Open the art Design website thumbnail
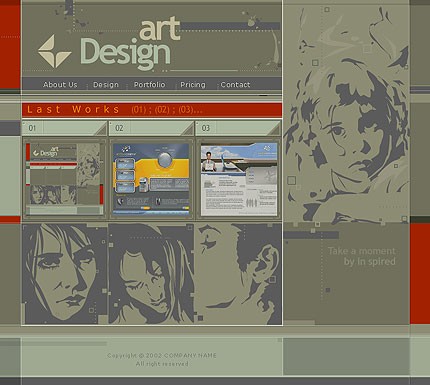The image size is (430, 385). pos(65,179)
